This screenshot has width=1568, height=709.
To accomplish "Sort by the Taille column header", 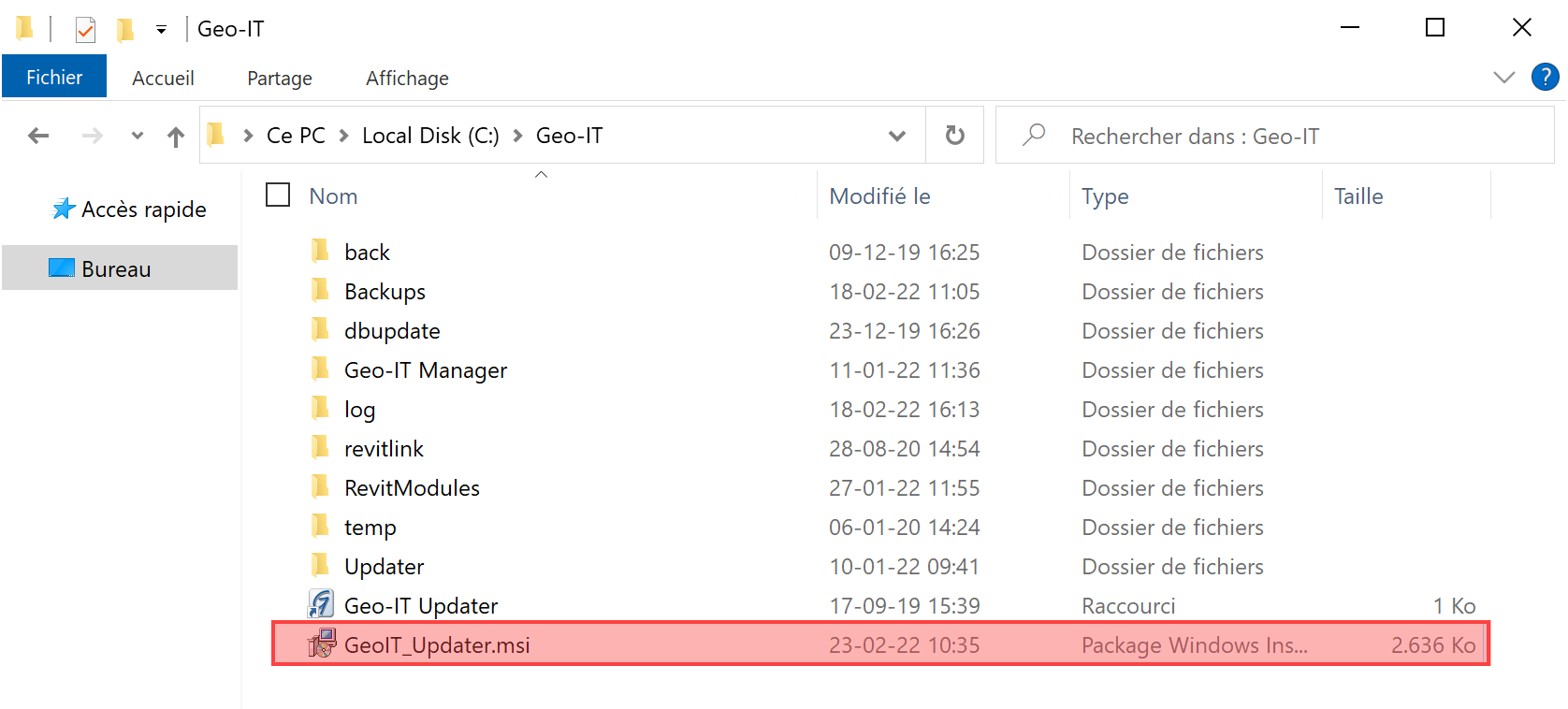I will click(x=1358, y=196).
